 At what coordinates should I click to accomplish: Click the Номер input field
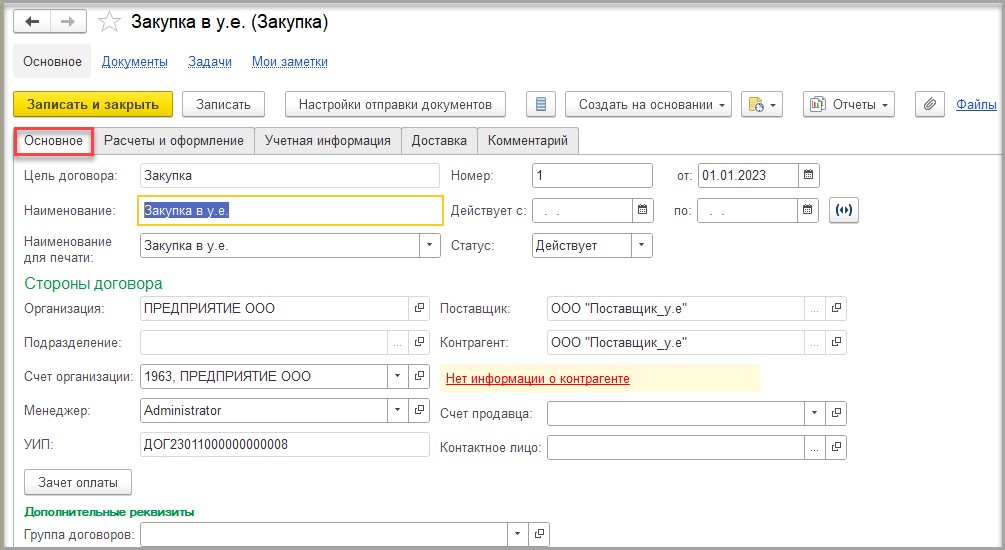(x=591, y=175)
